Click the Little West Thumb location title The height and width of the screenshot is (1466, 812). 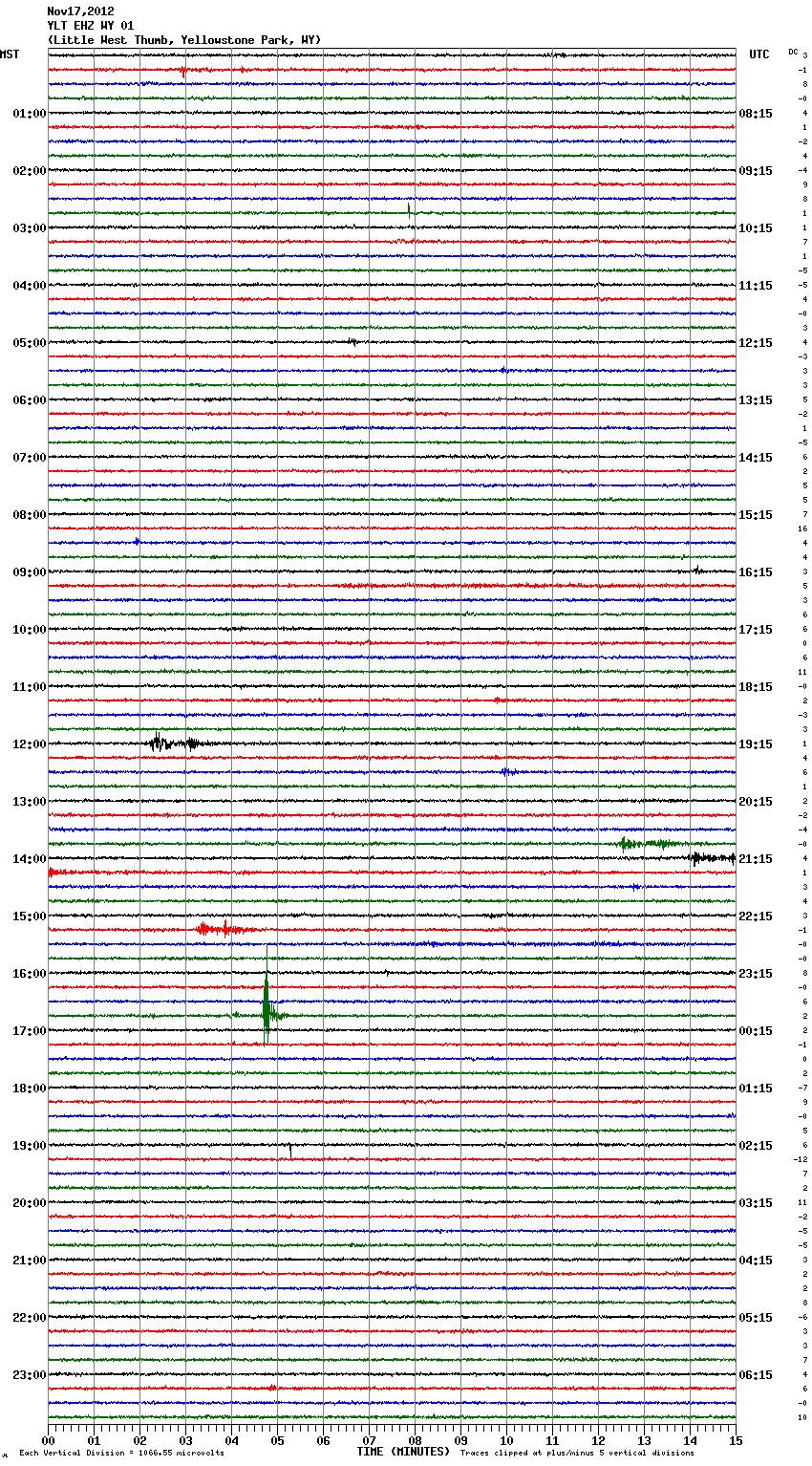(184, 40)
